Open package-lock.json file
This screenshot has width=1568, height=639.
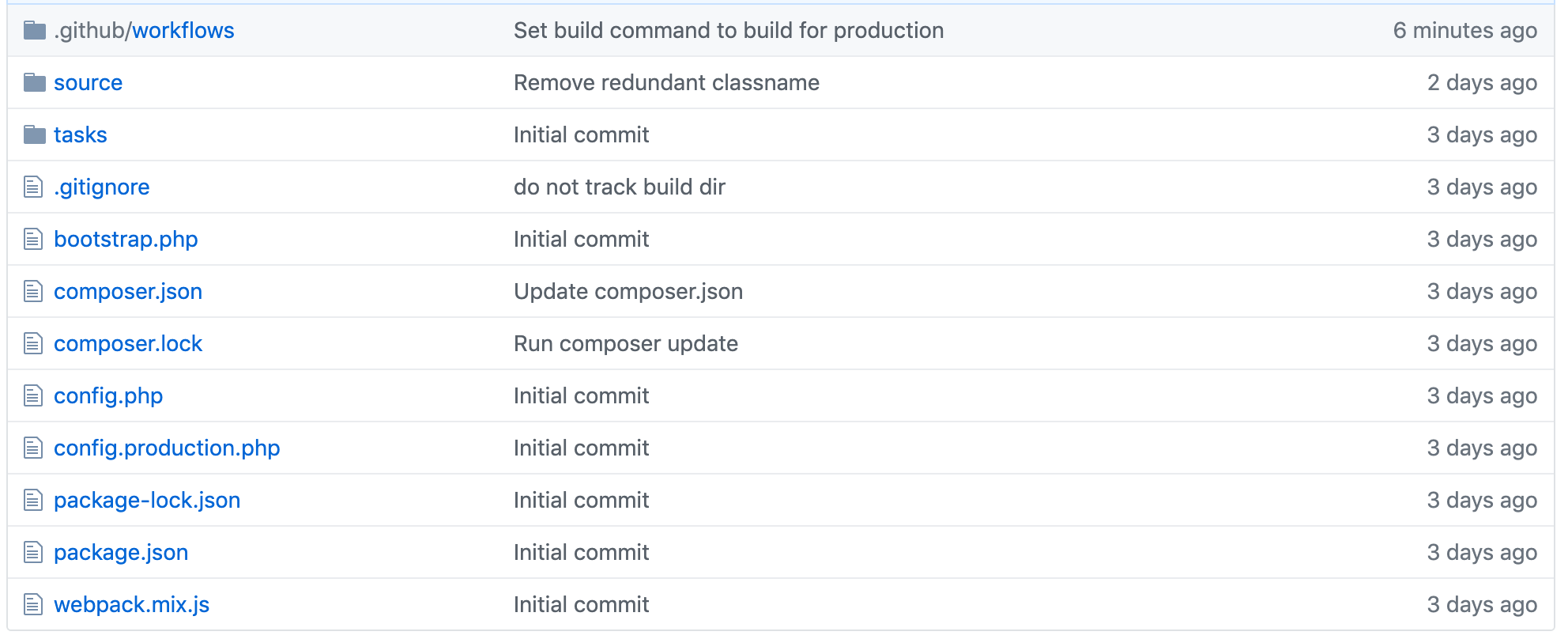coord(147,501)
